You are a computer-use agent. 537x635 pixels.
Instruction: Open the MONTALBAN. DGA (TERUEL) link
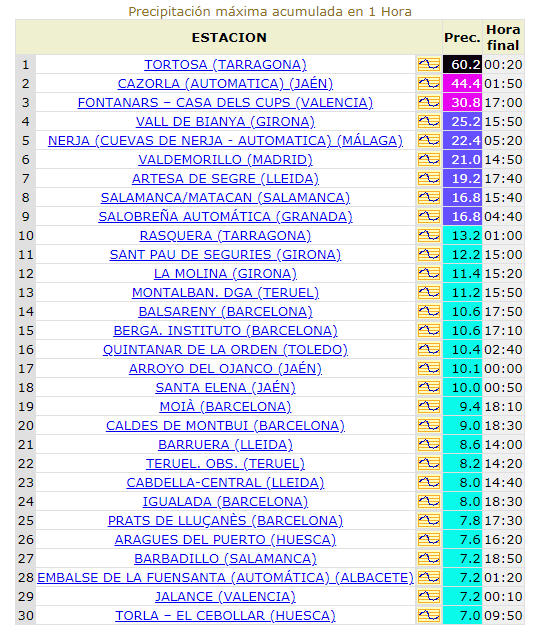click(x=225, y=293)
